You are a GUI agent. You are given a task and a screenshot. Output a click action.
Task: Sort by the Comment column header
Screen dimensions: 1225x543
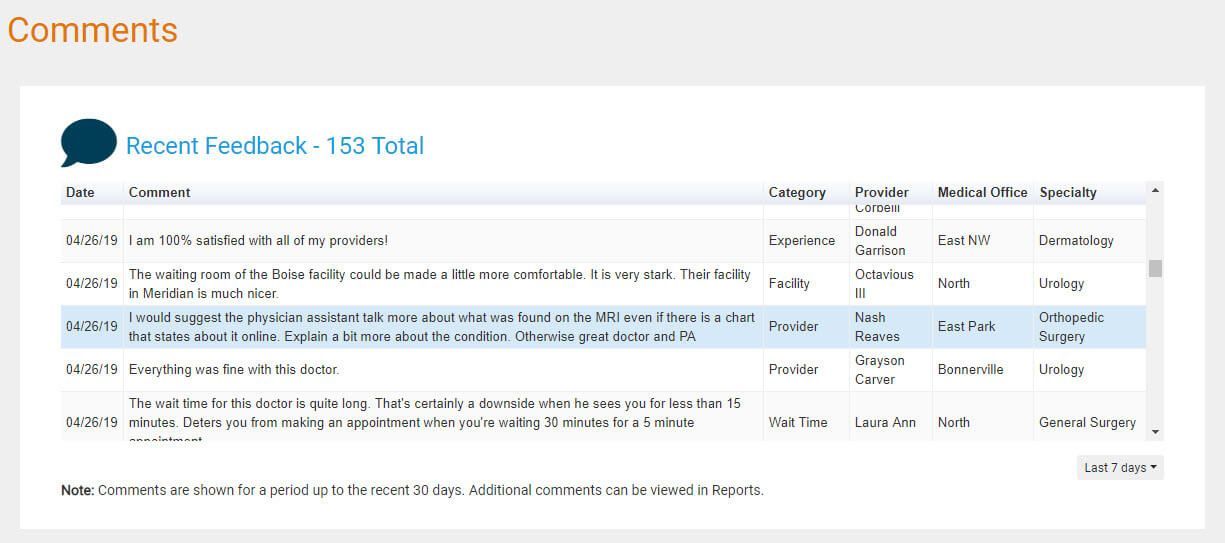159,192
